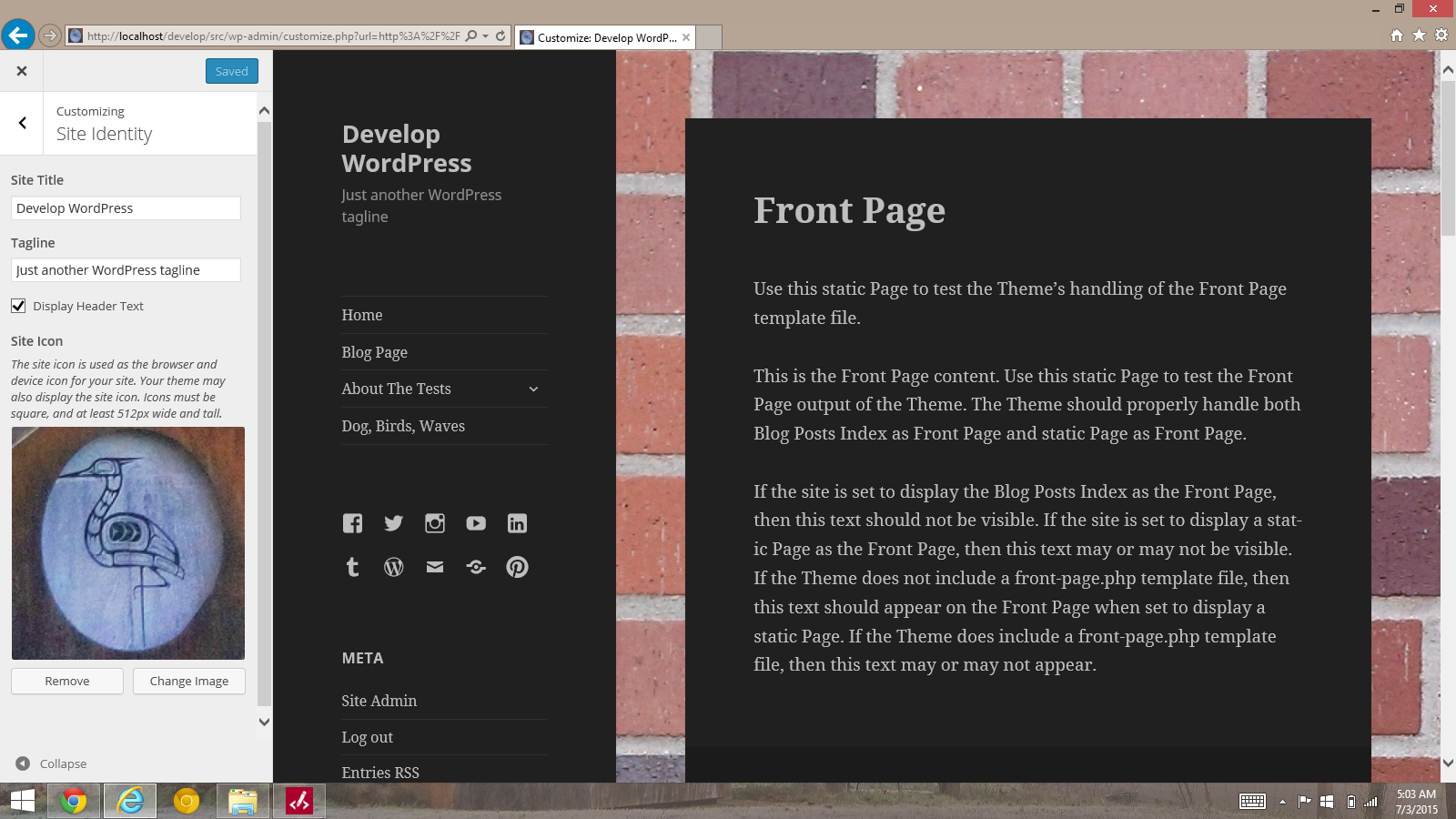The image size is (1456, 819).
Task: Open the Twitter social icon link
Action: [393, 523]
